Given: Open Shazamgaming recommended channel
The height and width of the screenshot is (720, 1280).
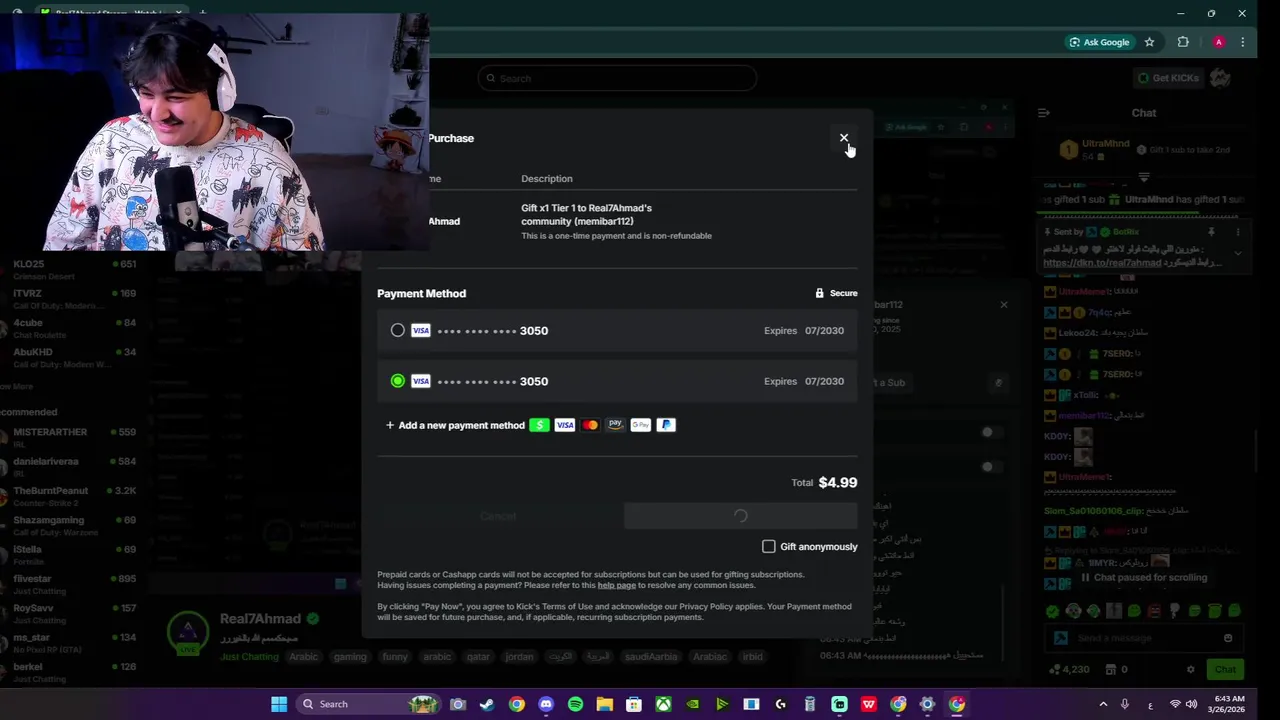Looking at the screenshot, I should coord(70,525).
